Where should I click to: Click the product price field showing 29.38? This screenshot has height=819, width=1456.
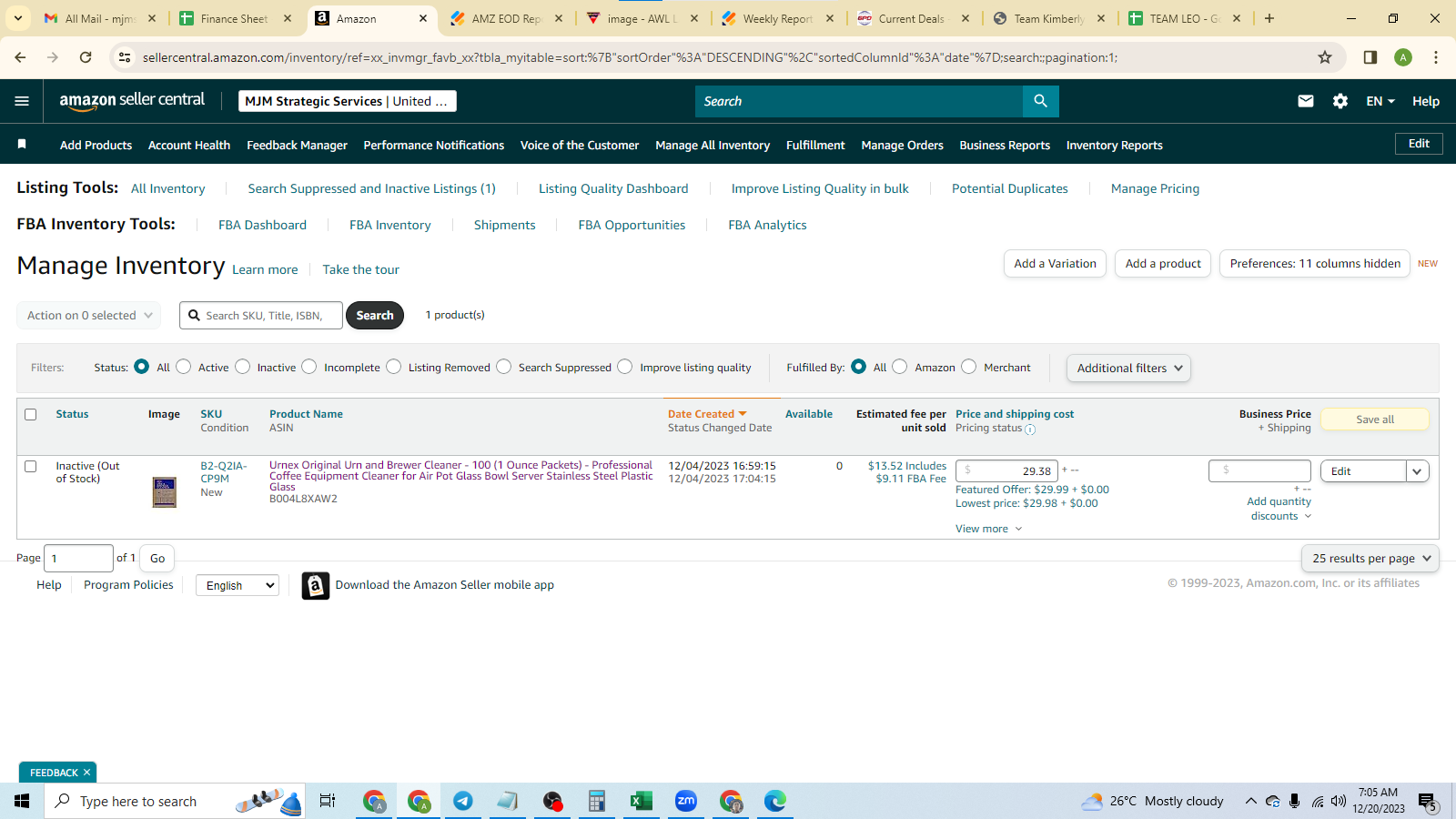pos(1006,470)
